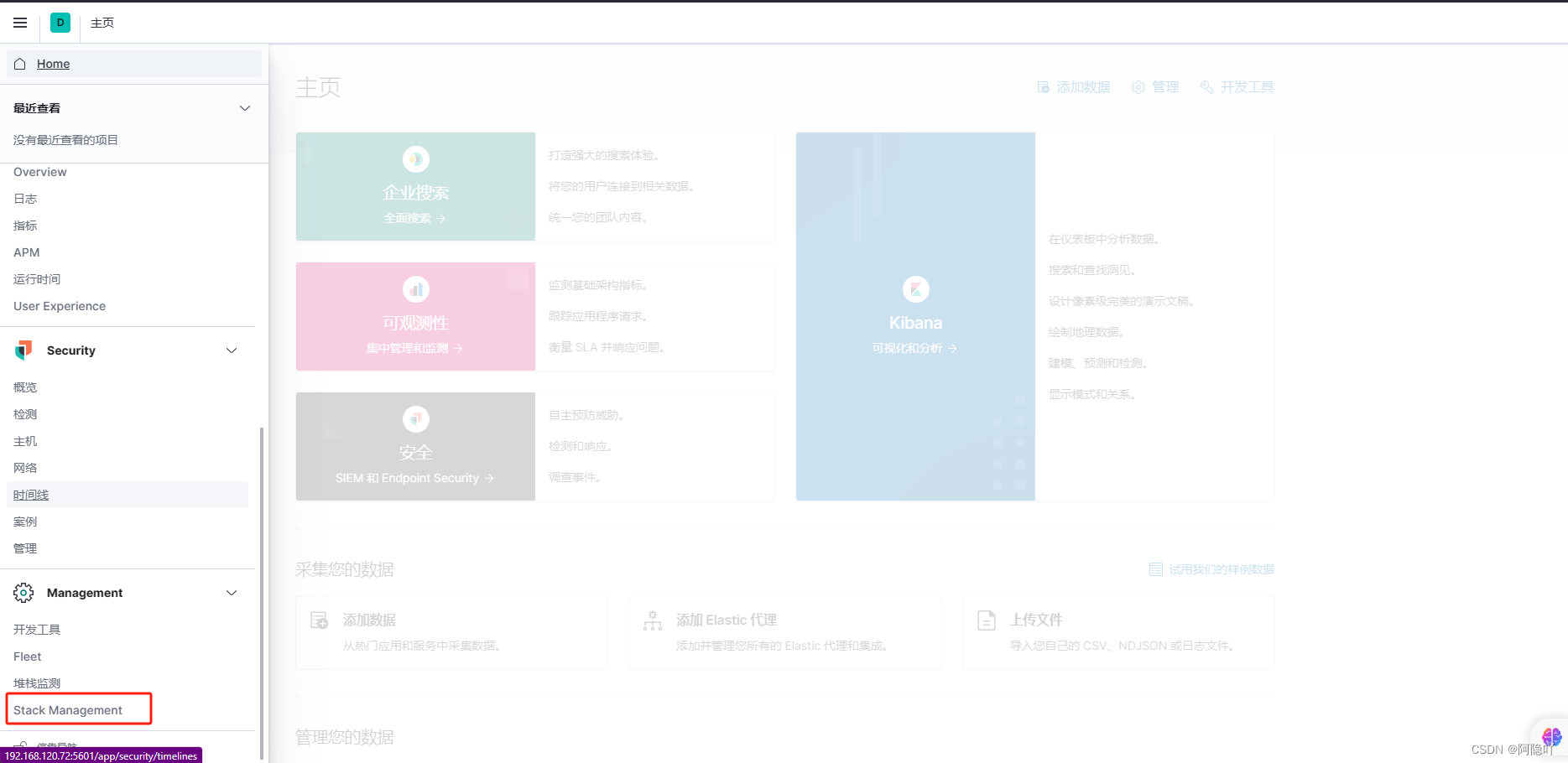This screenshot has height=763, width=1568.
Task: Open 主机 under Security
Action: click(25, 441)
